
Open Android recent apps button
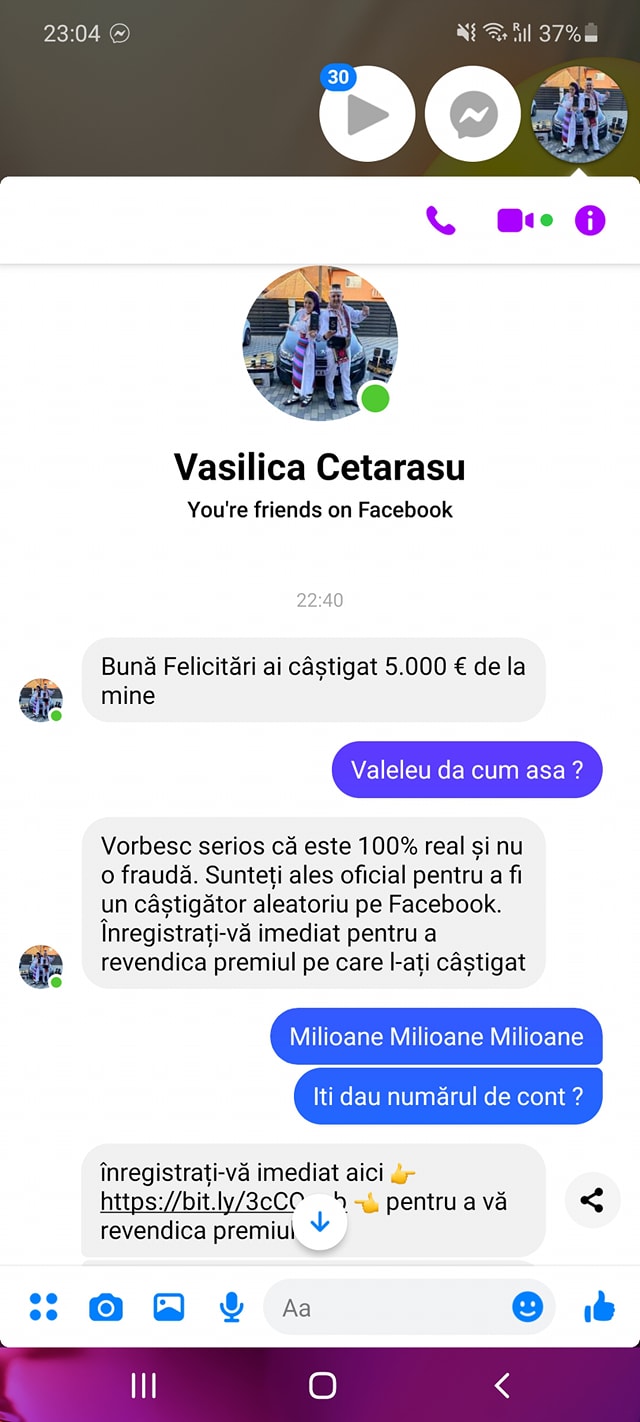pos(144,1385)
